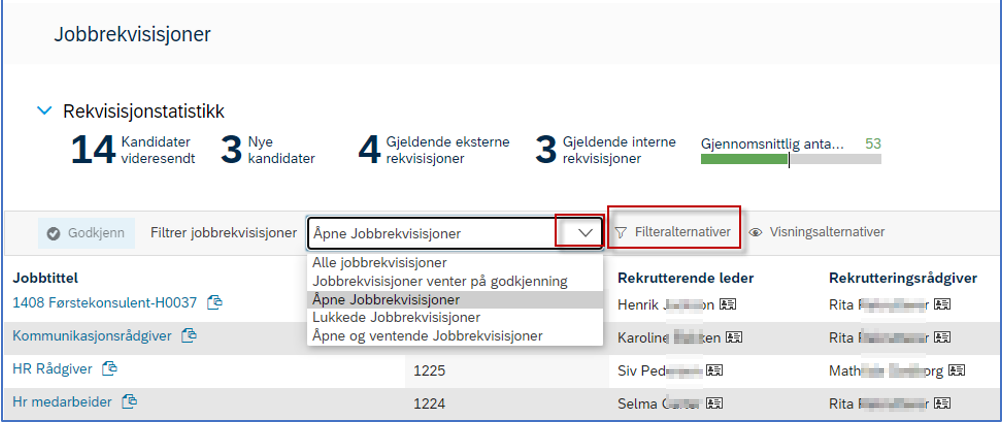
Task: Click the 14 Kandidater videresendt statistic
Action: coord(132,150)
